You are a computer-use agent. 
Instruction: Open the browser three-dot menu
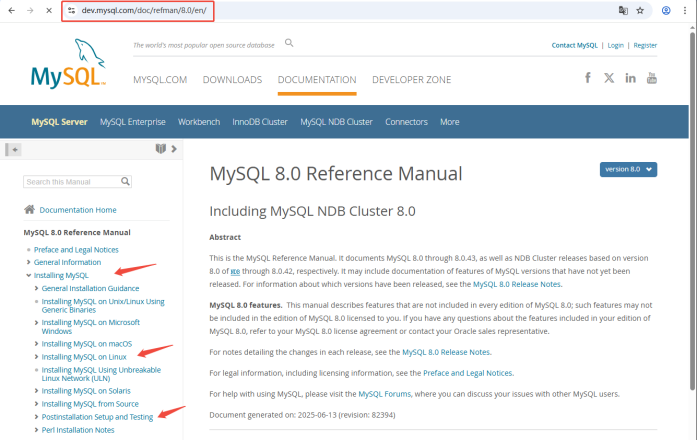pos(685,10)
